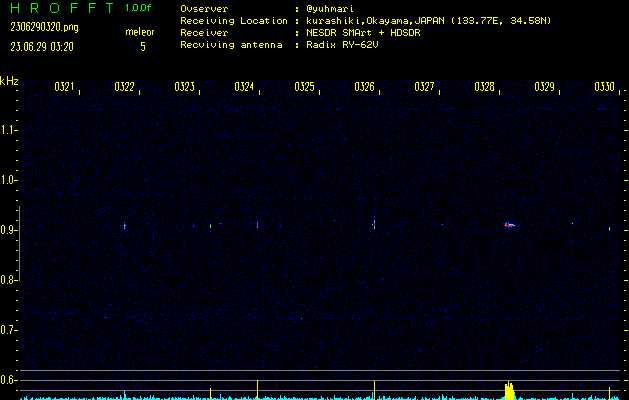This screenshot has height=400, width=629.
Task: Select the 0321 time marker
Action: [64, 87]
